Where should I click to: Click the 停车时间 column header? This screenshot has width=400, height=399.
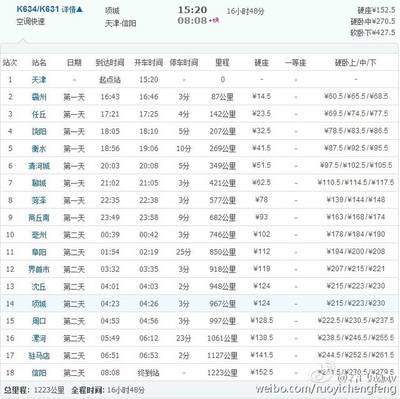pos(184,62)
